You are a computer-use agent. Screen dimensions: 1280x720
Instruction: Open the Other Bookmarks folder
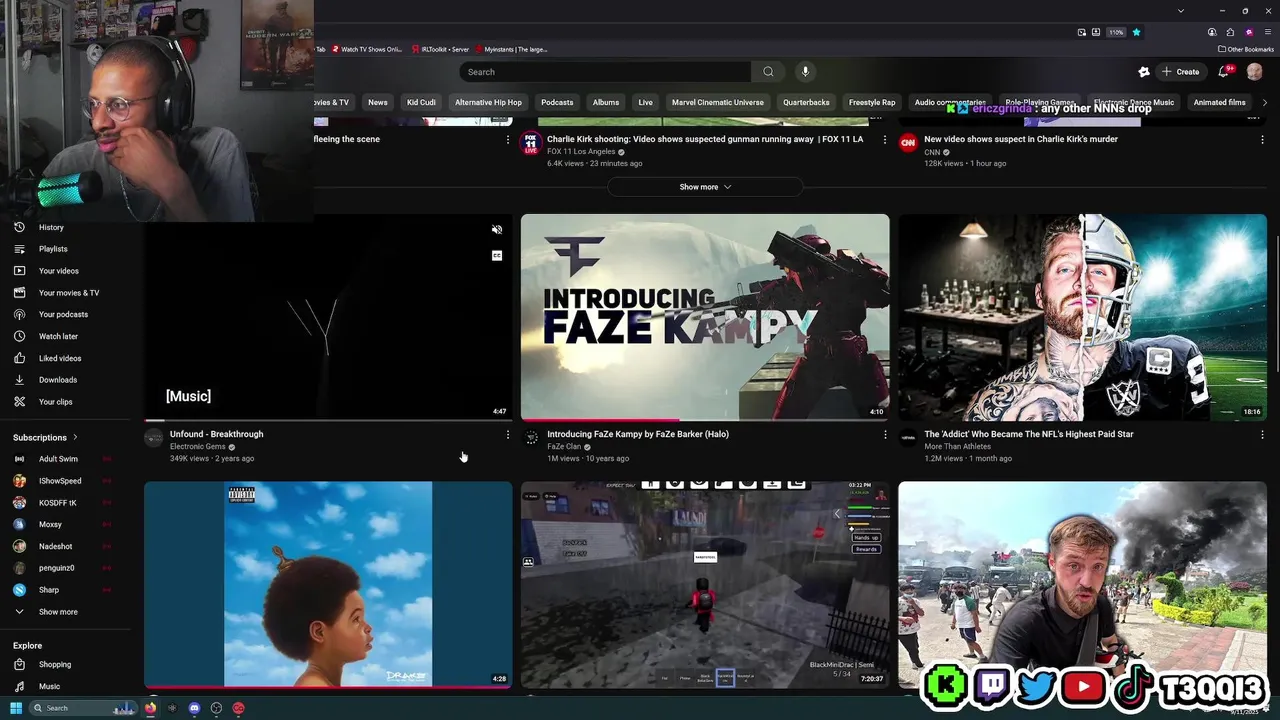pos(1246,49)
